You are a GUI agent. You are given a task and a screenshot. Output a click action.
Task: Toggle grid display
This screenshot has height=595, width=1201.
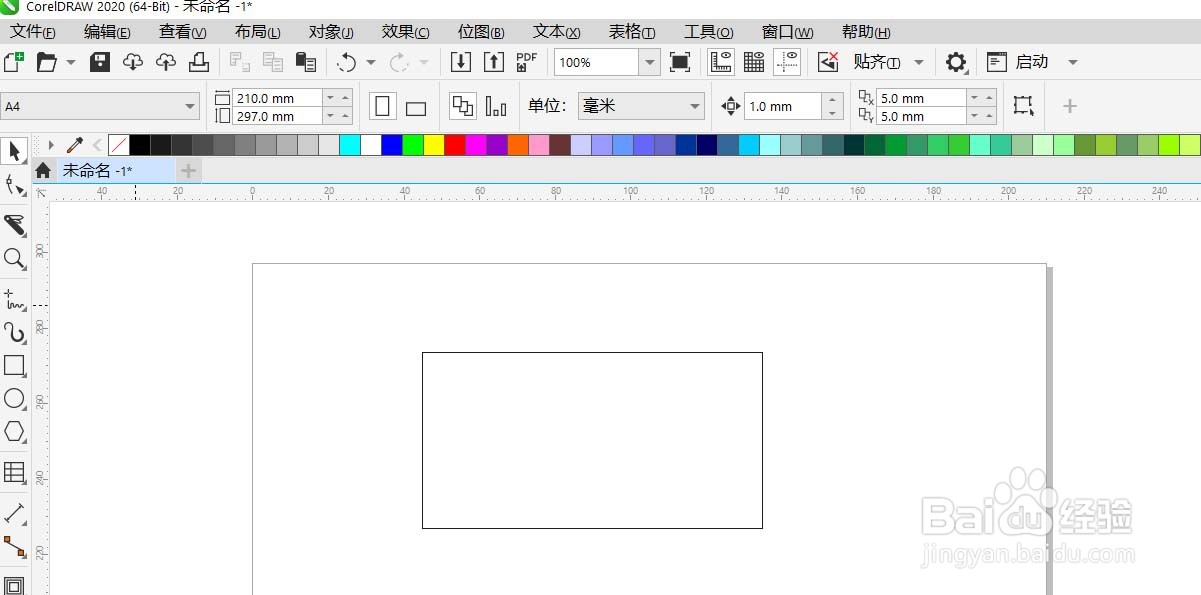(x=754, y=62)
